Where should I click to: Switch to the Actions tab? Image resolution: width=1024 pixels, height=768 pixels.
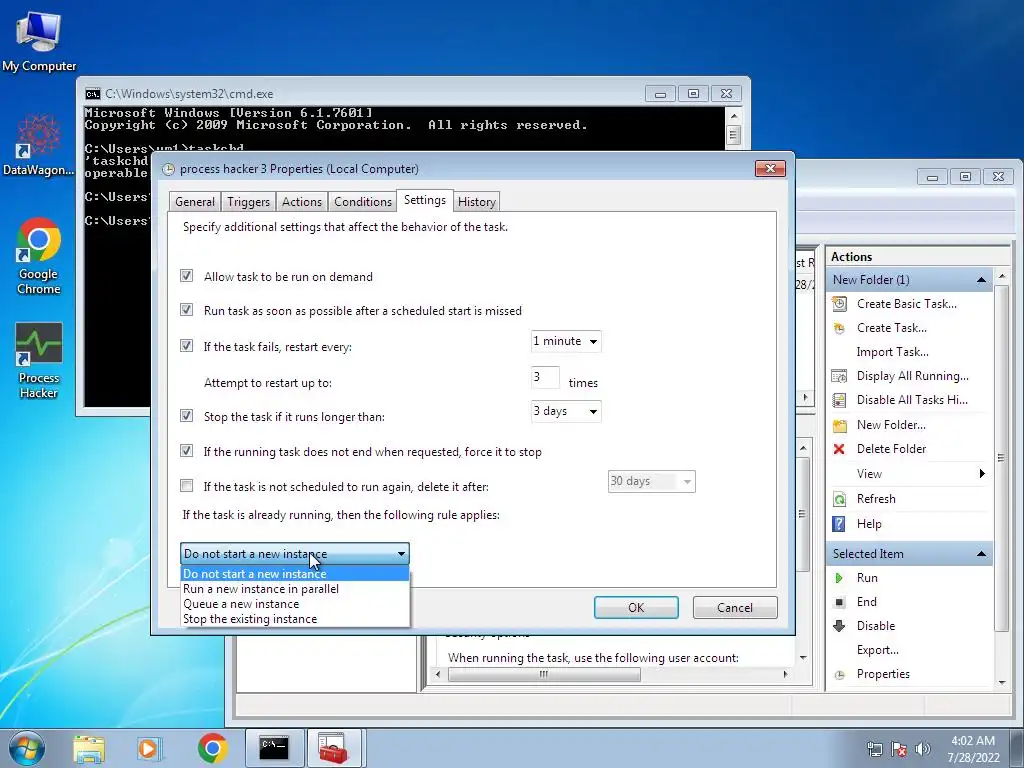point(302,202)
